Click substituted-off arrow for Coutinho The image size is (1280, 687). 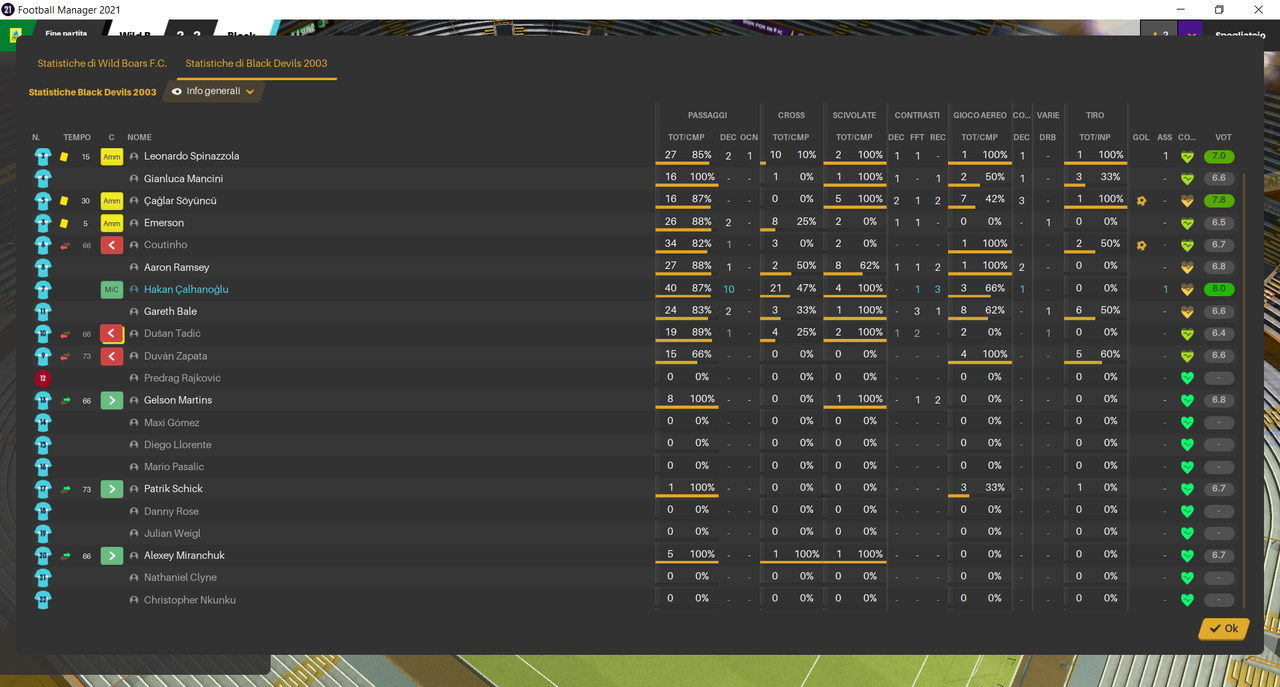[x=112, y=245]
